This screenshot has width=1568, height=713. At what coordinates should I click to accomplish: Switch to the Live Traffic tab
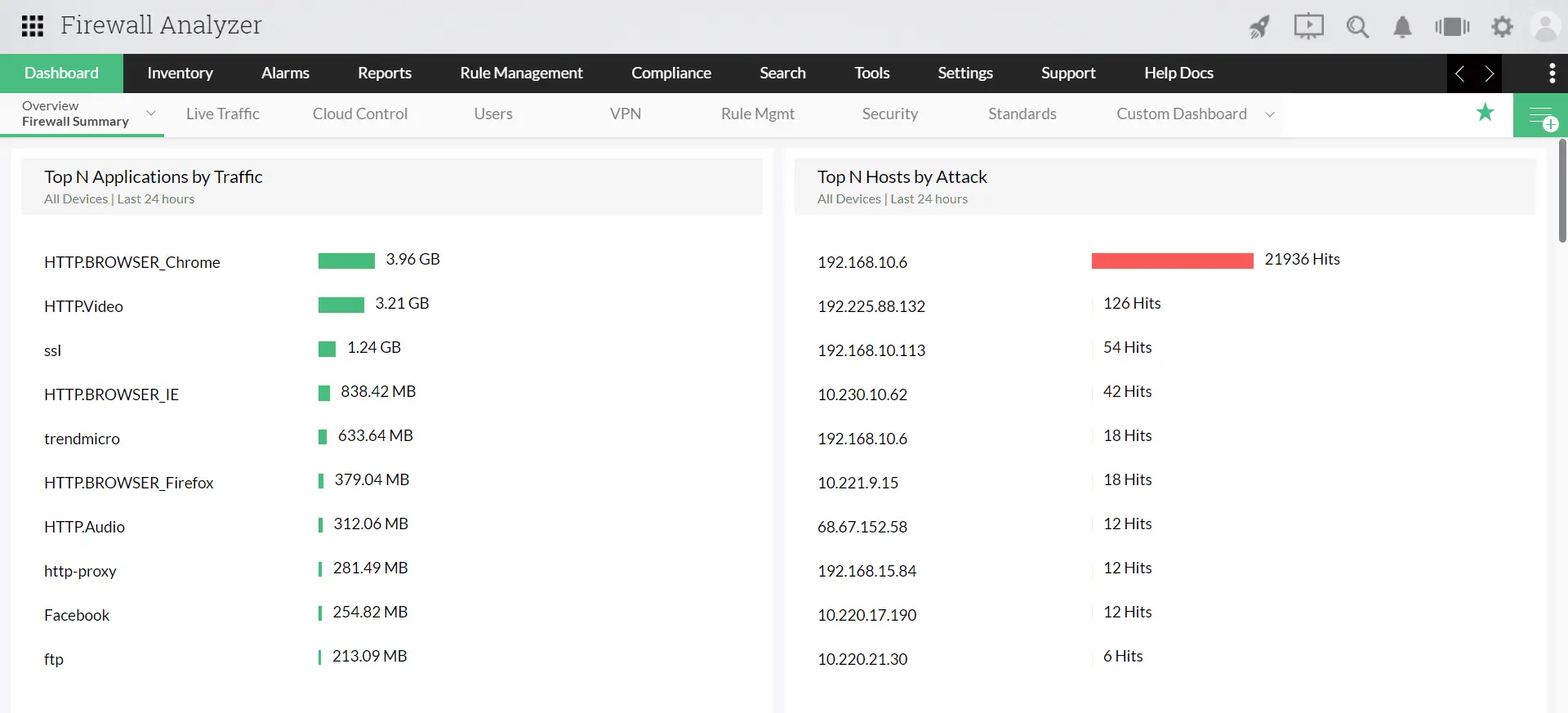tap(222, 114)
